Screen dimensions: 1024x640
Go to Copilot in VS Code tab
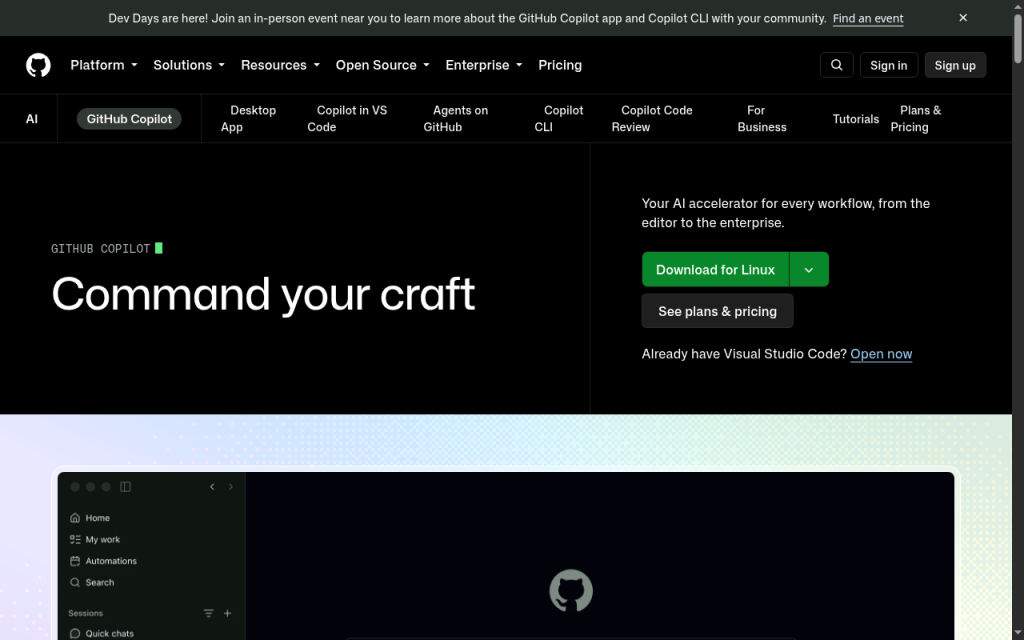tap(347, 119)
